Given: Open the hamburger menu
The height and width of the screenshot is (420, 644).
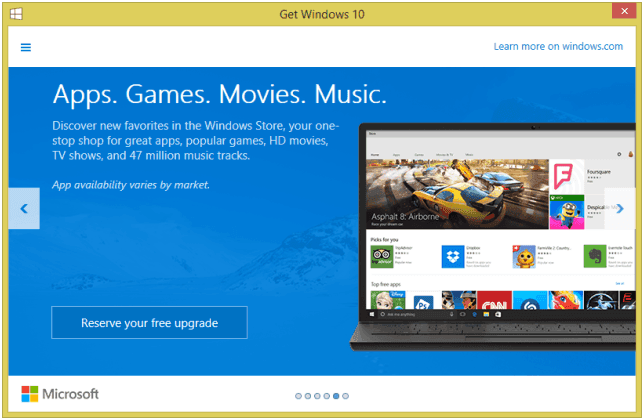Looking at the screenshot, I should coord(26,47).
